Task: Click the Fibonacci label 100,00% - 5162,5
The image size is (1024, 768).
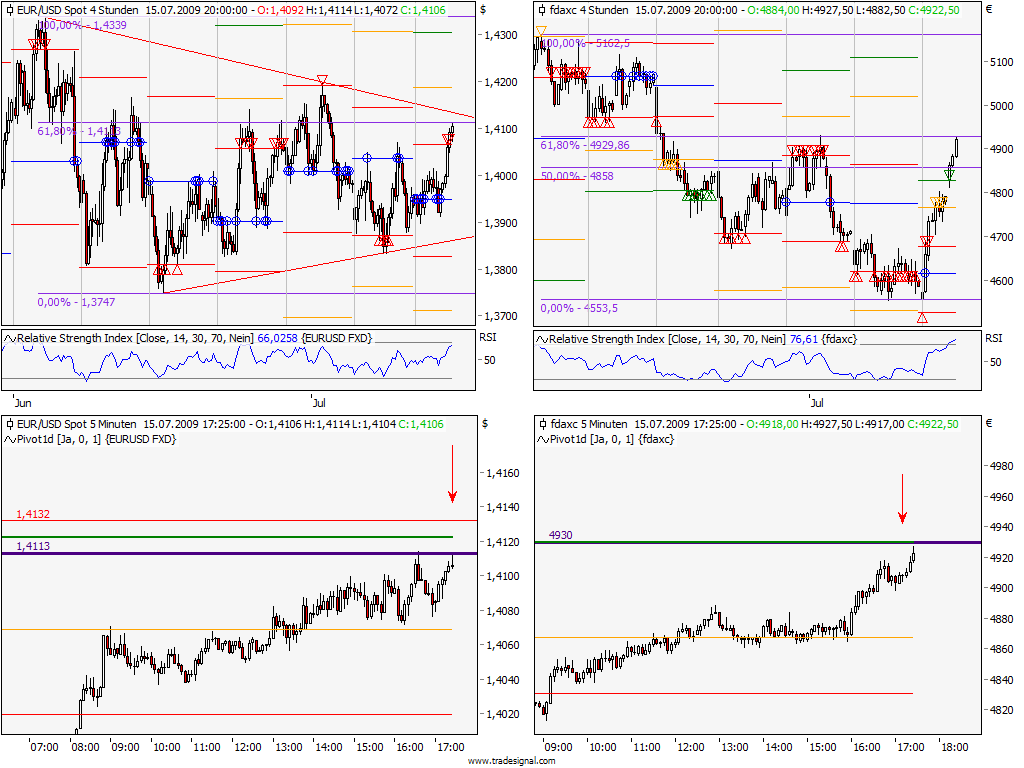Action: click(586, 44)
